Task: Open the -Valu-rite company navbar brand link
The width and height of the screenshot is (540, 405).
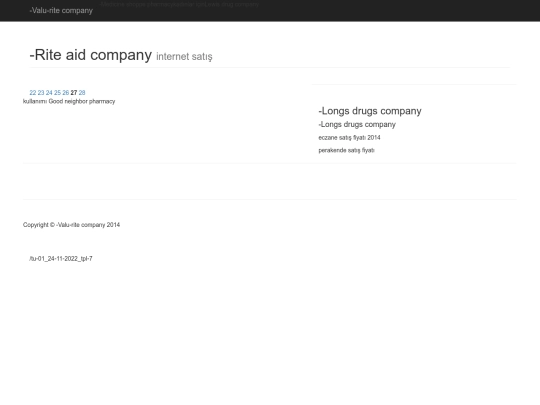Action: (x=61, y=11)
